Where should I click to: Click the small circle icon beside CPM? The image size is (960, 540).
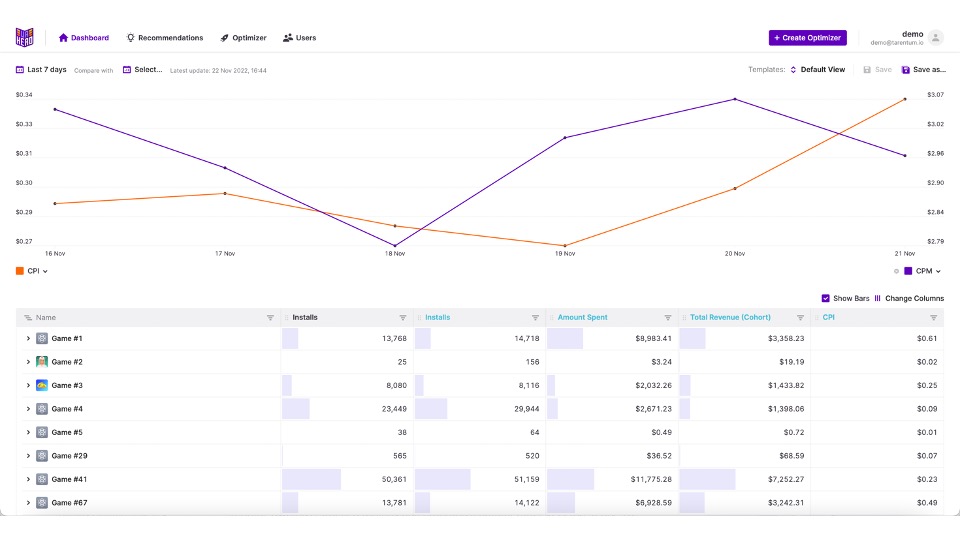coord(896,271)
